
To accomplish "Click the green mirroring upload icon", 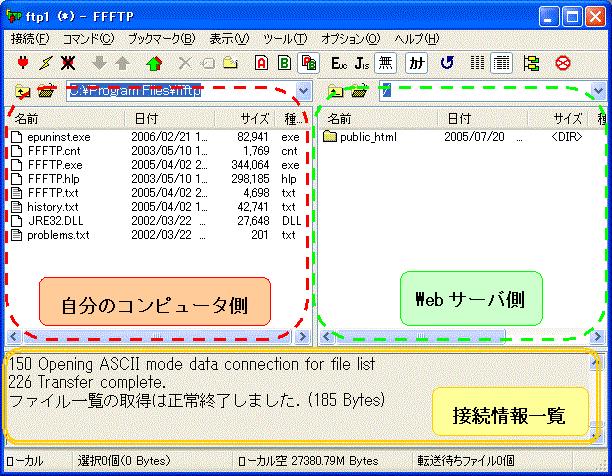I will pos(154,63).
